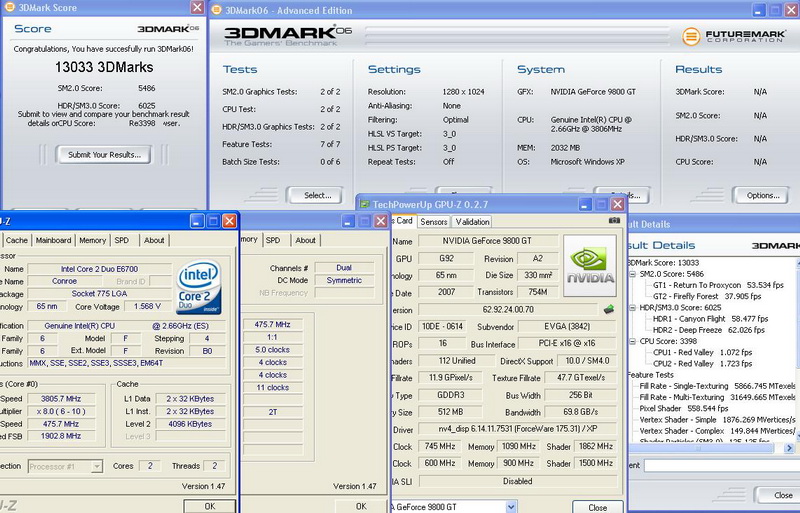Minimize the GPU-Z window

pos(585,204)
